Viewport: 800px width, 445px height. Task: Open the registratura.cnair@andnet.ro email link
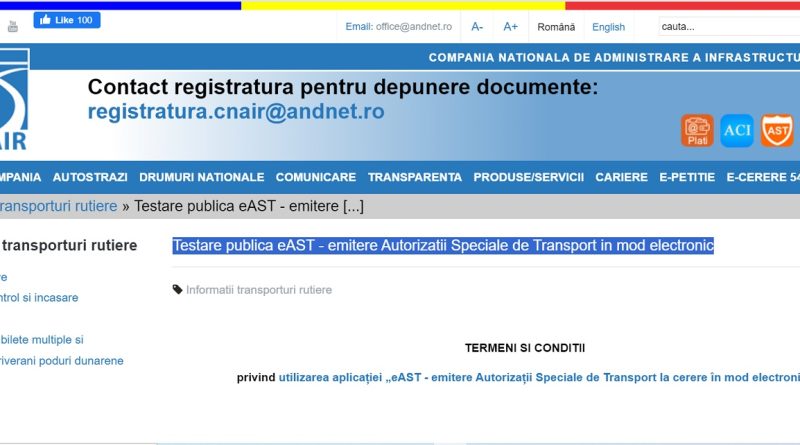(x=236, y=111)
